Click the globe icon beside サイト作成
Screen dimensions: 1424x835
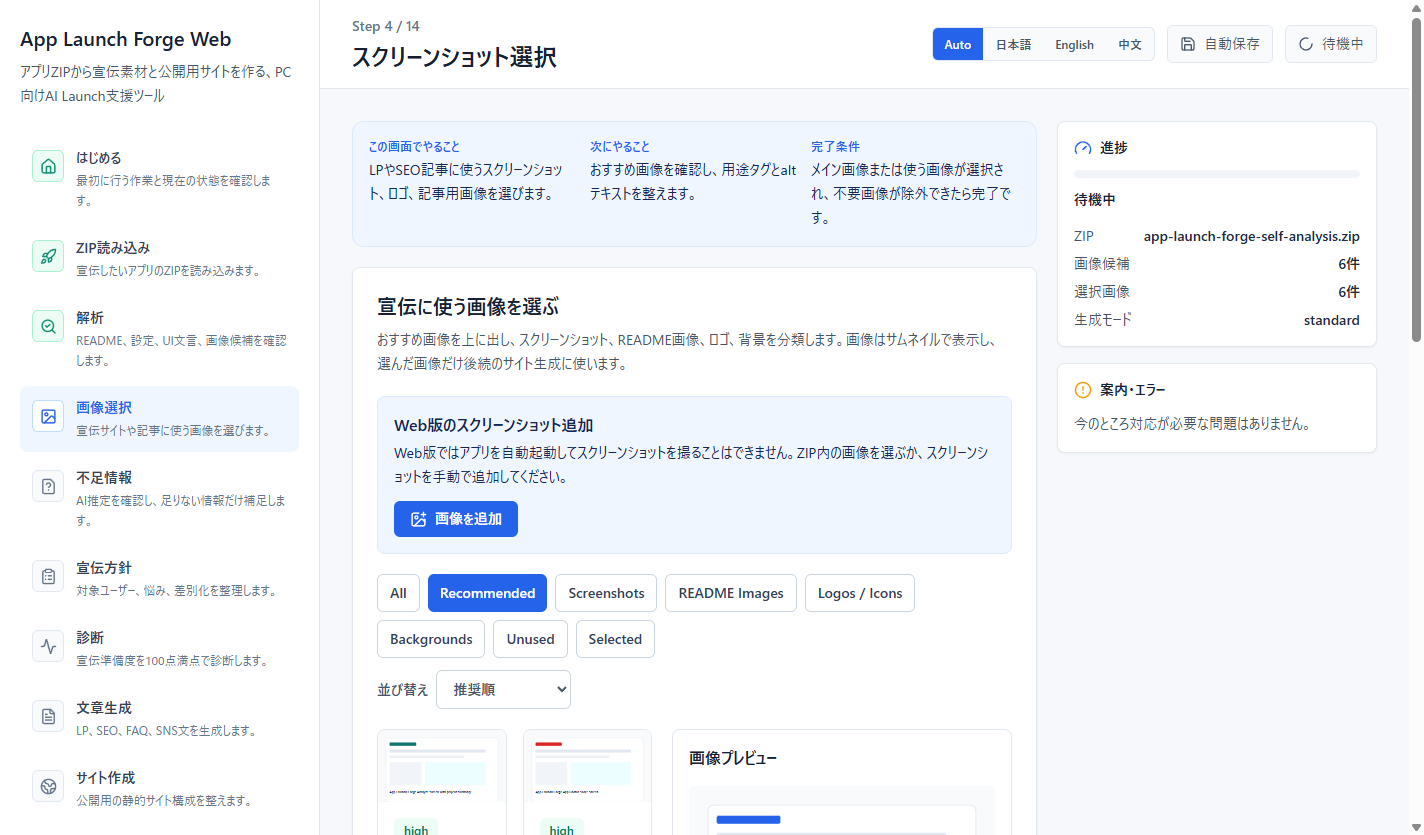[x=48, y=786]
